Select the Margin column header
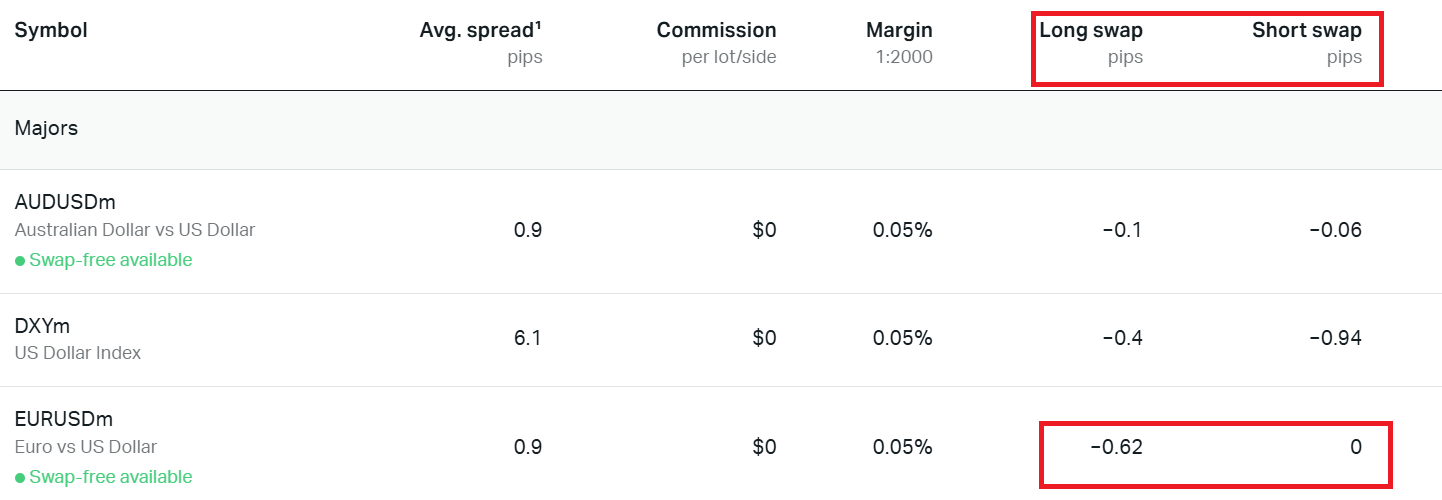Screen dimensions: 1442x500 point(899,30)
